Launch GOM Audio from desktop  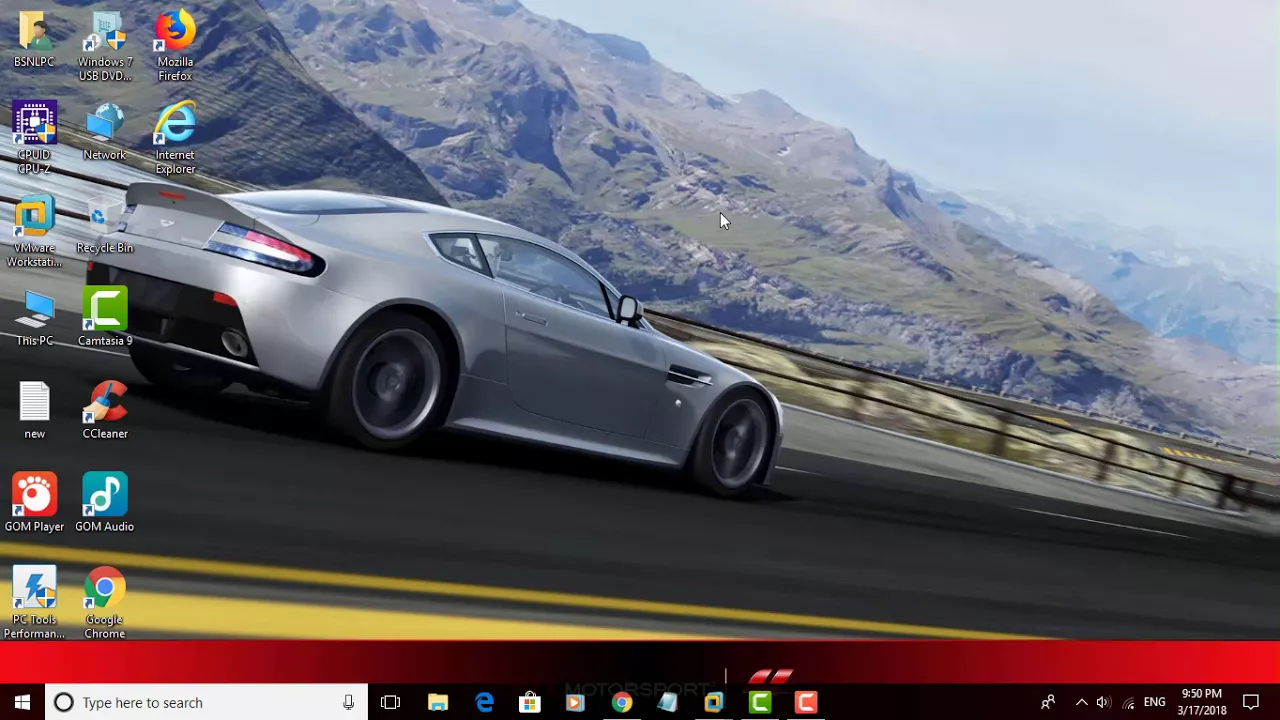[x=105, y=504]
